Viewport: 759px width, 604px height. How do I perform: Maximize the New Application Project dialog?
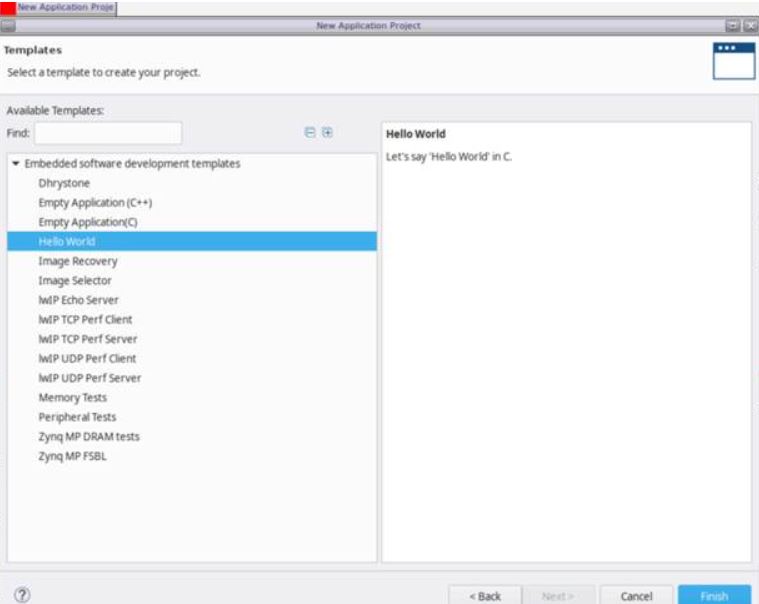(732, 25)
